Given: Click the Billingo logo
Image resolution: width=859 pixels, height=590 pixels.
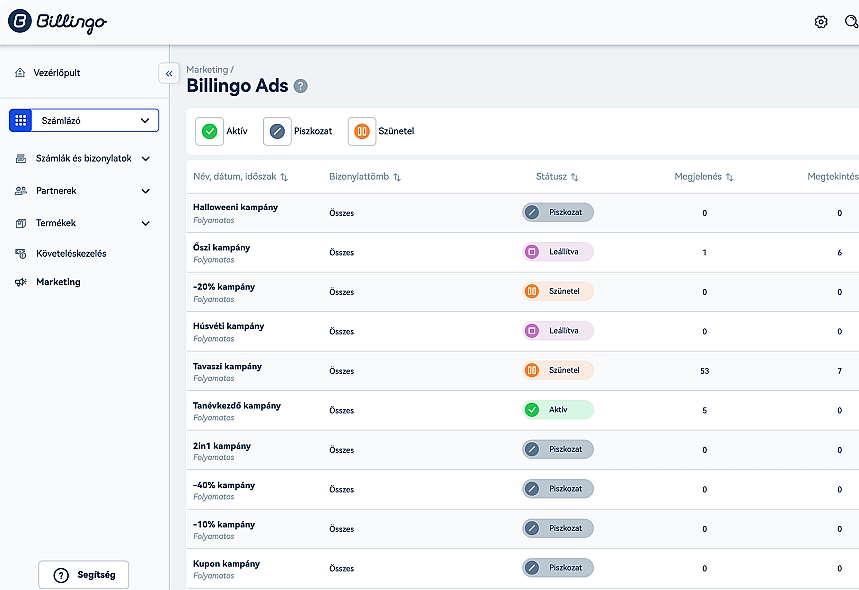Looking at the screenshot, I should click(x=57, y=22).
